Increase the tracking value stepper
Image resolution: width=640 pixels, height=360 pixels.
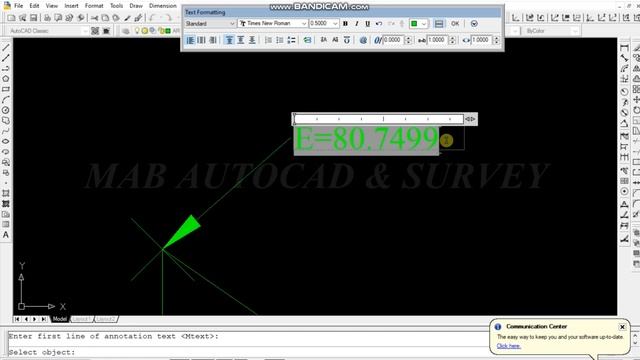[452, 38]
